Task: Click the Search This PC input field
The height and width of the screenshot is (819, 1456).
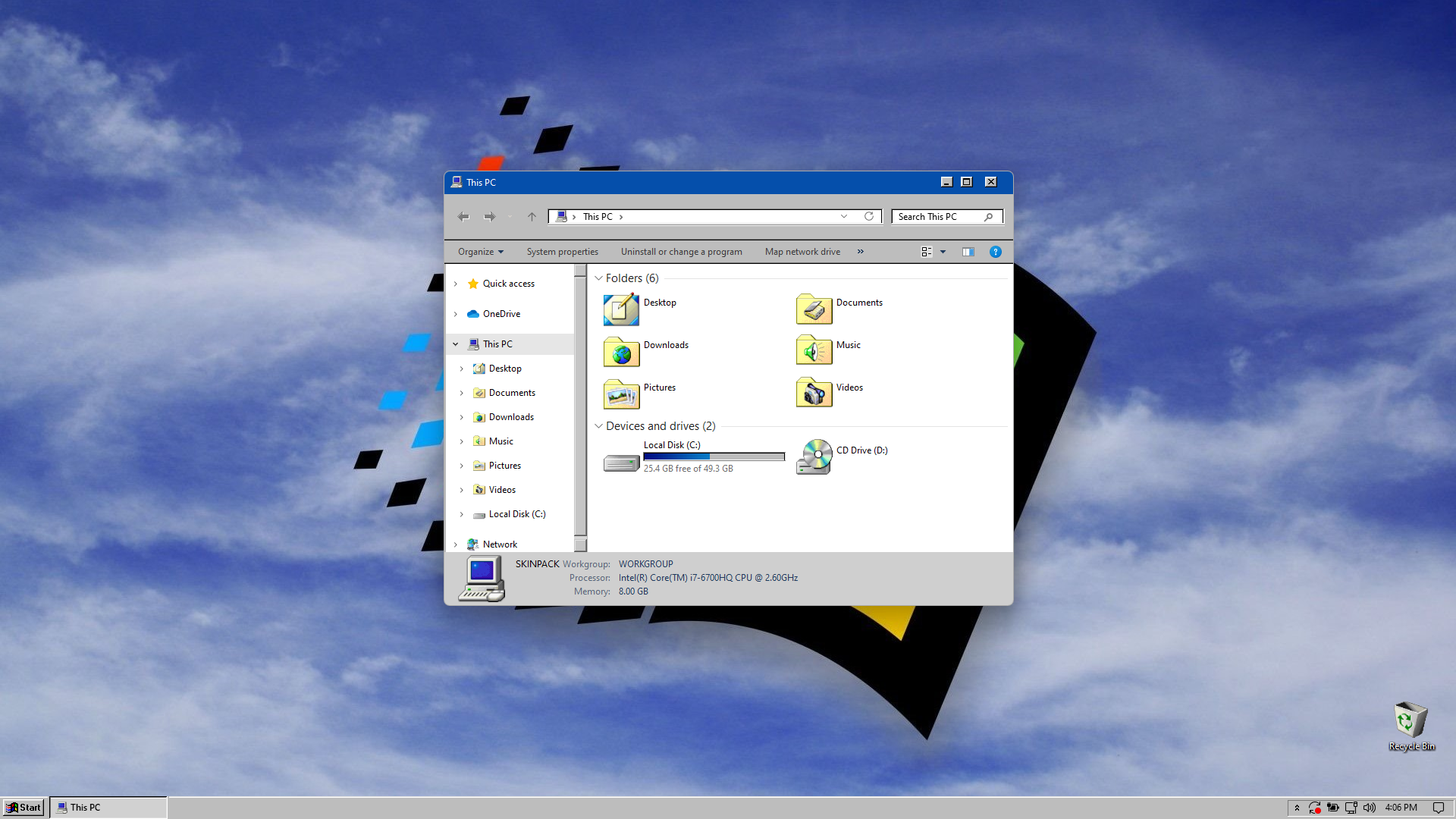Action: pos(940,216)
